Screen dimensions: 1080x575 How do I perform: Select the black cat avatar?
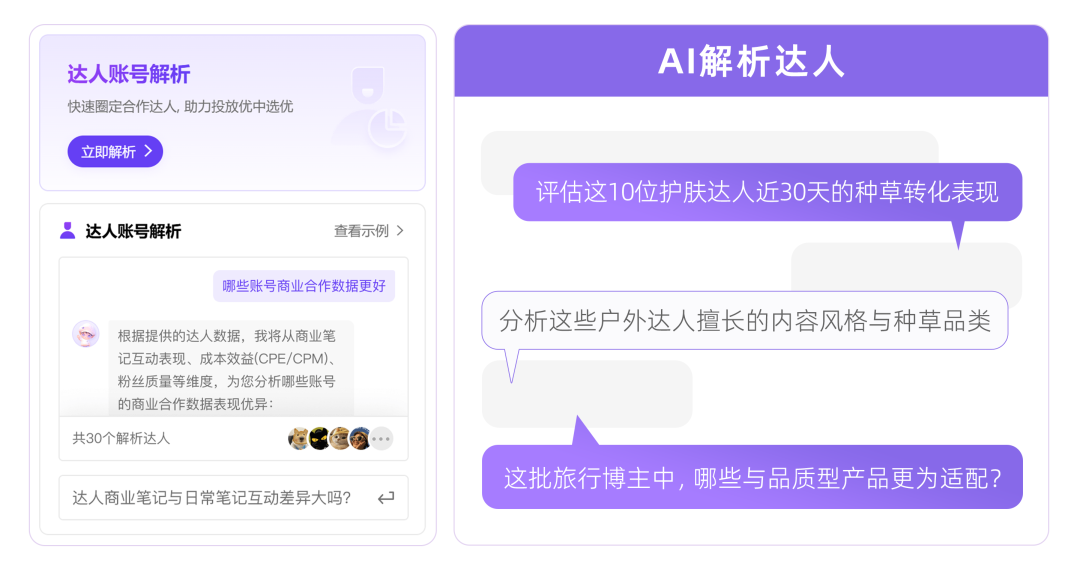(319, 438)
